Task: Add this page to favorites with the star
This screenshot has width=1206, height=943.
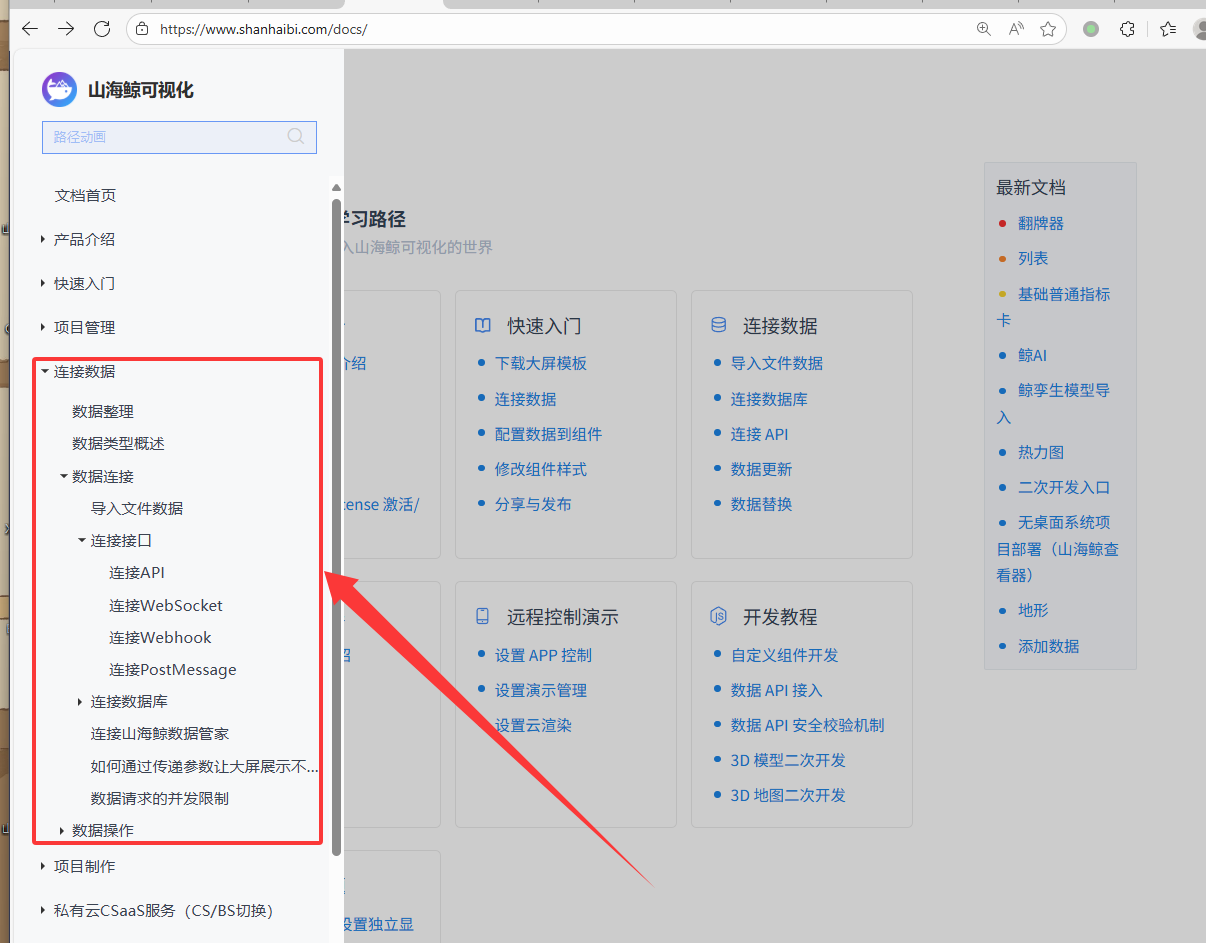Action: coord(1048,29)
